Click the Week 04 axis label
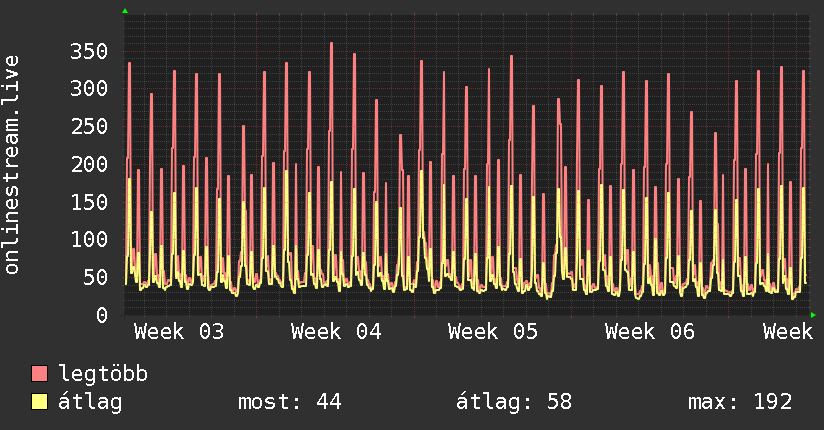 click(x=336, y=332)
